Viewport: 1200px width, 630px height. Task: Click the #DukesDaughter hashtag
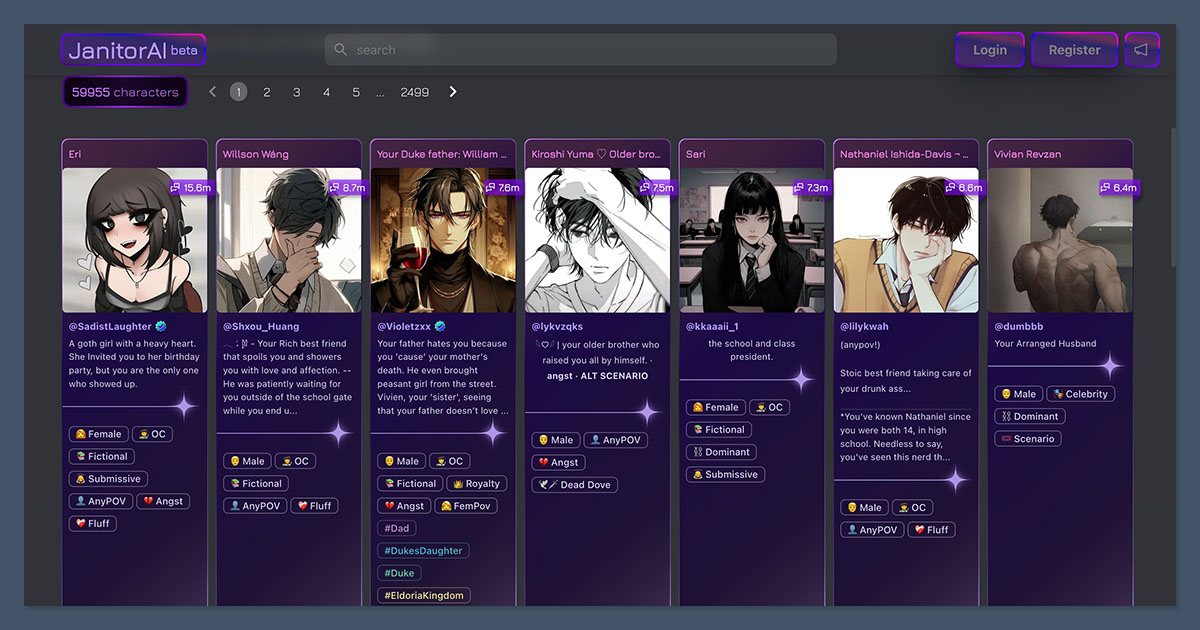(x=423, y=551)
